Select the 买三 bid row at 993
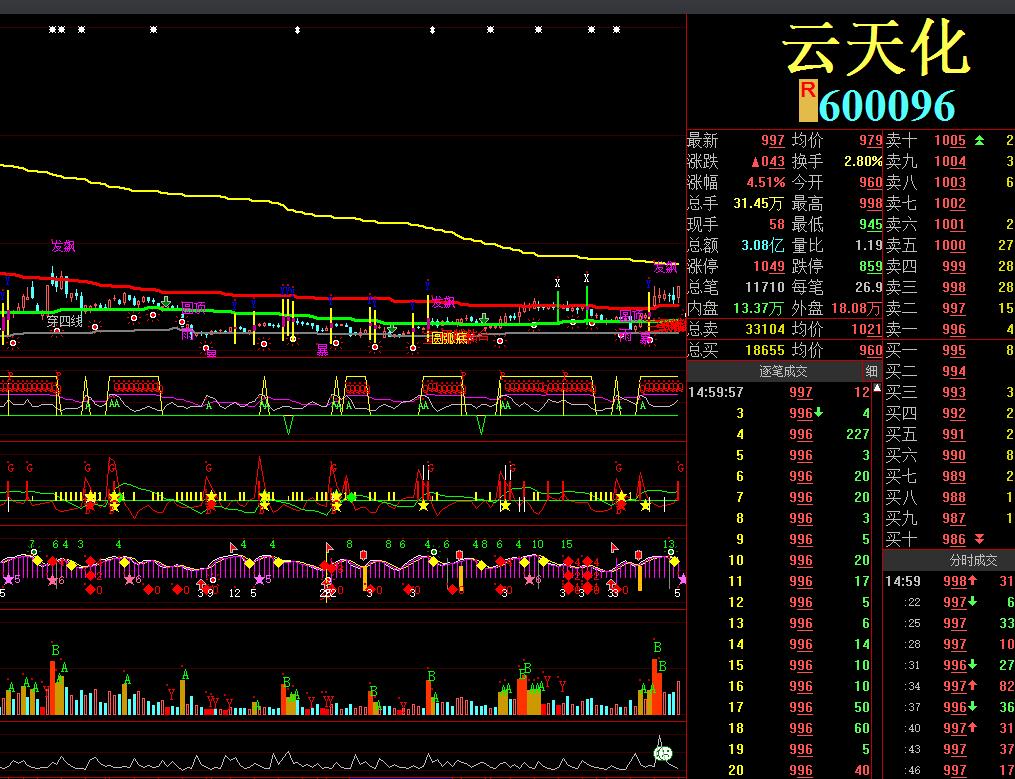The width and height of the screenshot is (1015, 779). tap(950, 392)
